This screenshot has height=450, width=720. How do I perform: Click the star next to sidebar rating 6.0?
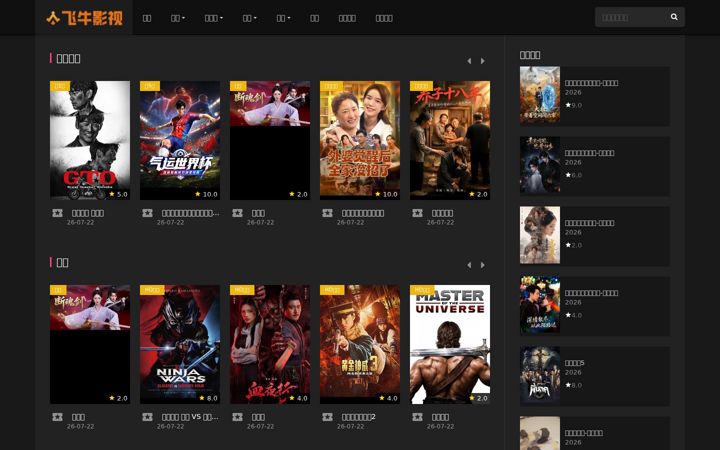(568, 175)
